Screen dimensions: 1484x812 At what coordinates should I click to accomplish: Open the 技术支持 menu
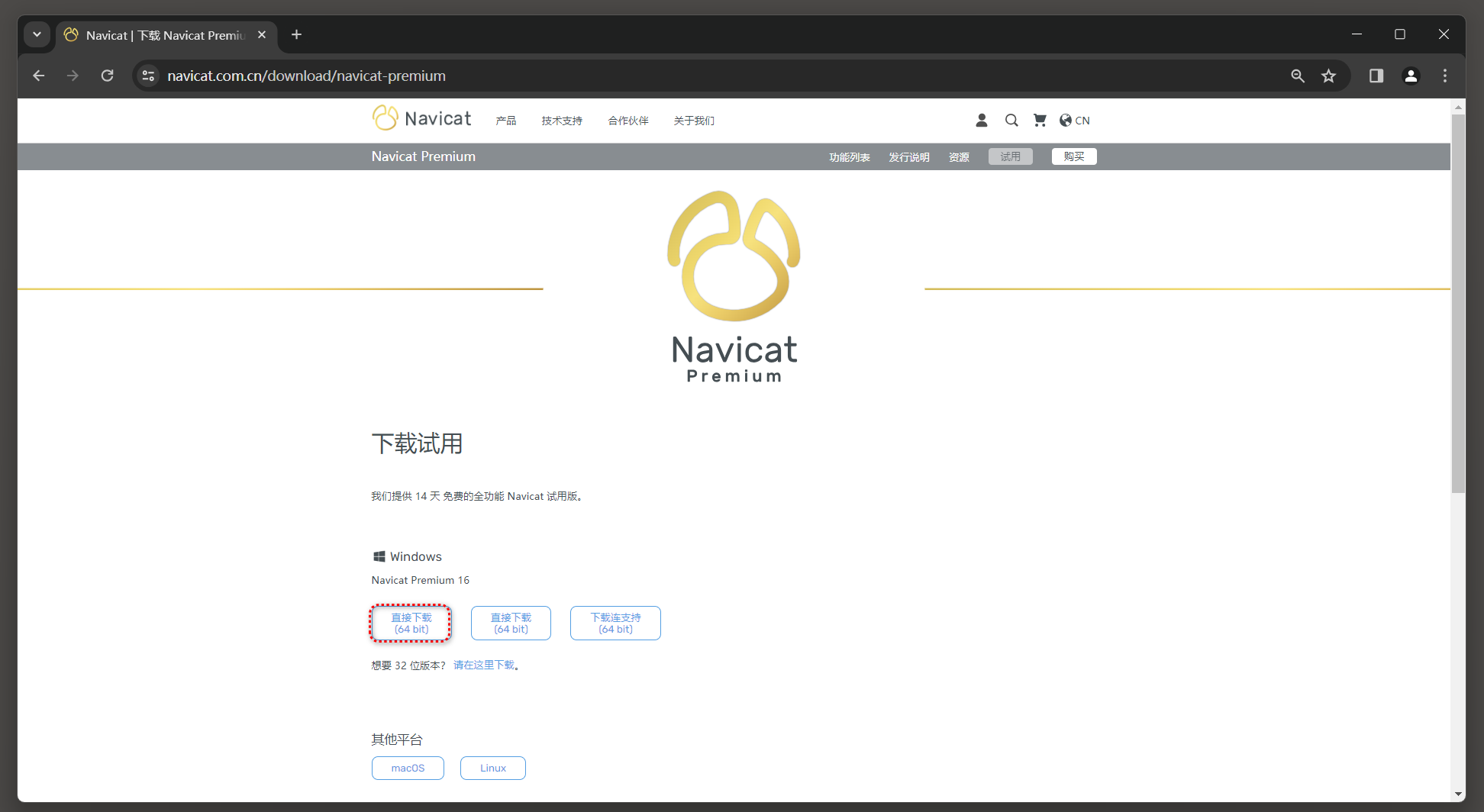(562, 121)
